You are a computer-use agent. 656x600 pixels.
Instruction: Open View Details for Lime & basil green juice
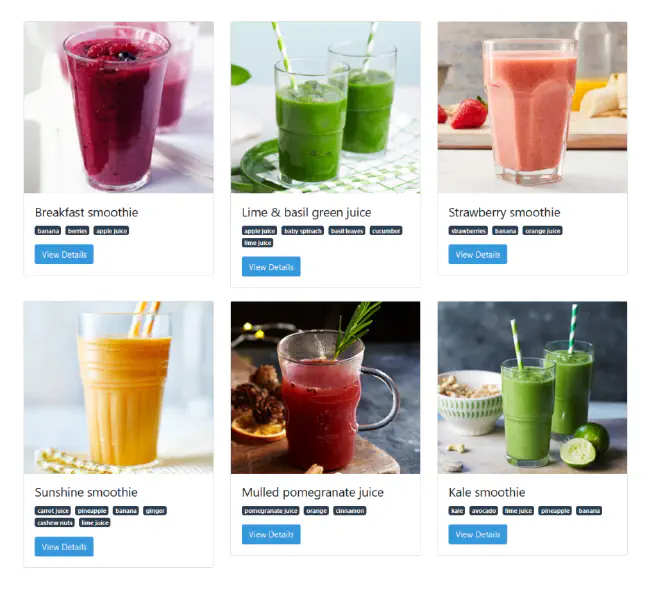[x=271, y=267]
